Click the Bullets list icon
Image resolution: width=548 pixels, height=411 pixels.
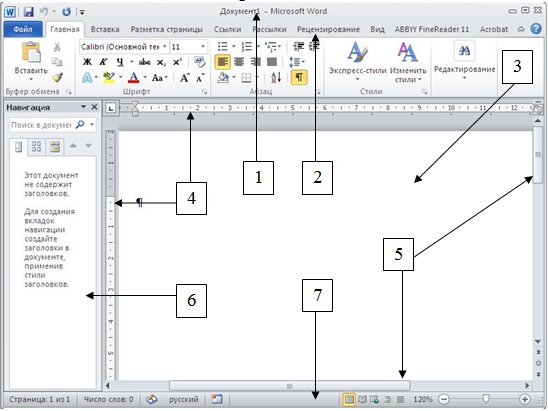[x=223, y=46]
